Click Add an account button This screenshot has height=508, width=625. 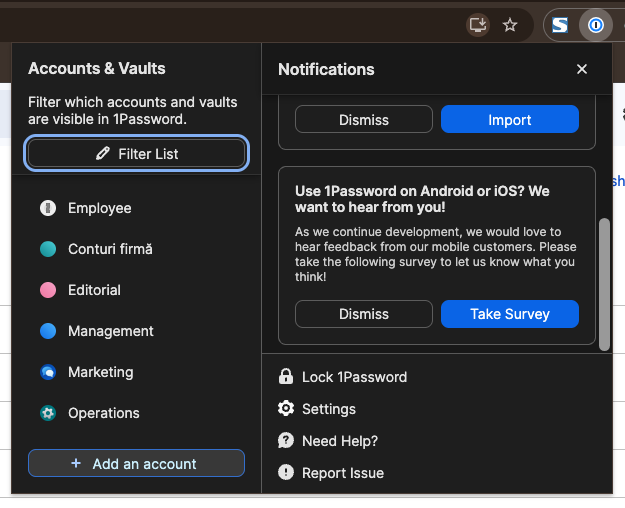point(136,463)
